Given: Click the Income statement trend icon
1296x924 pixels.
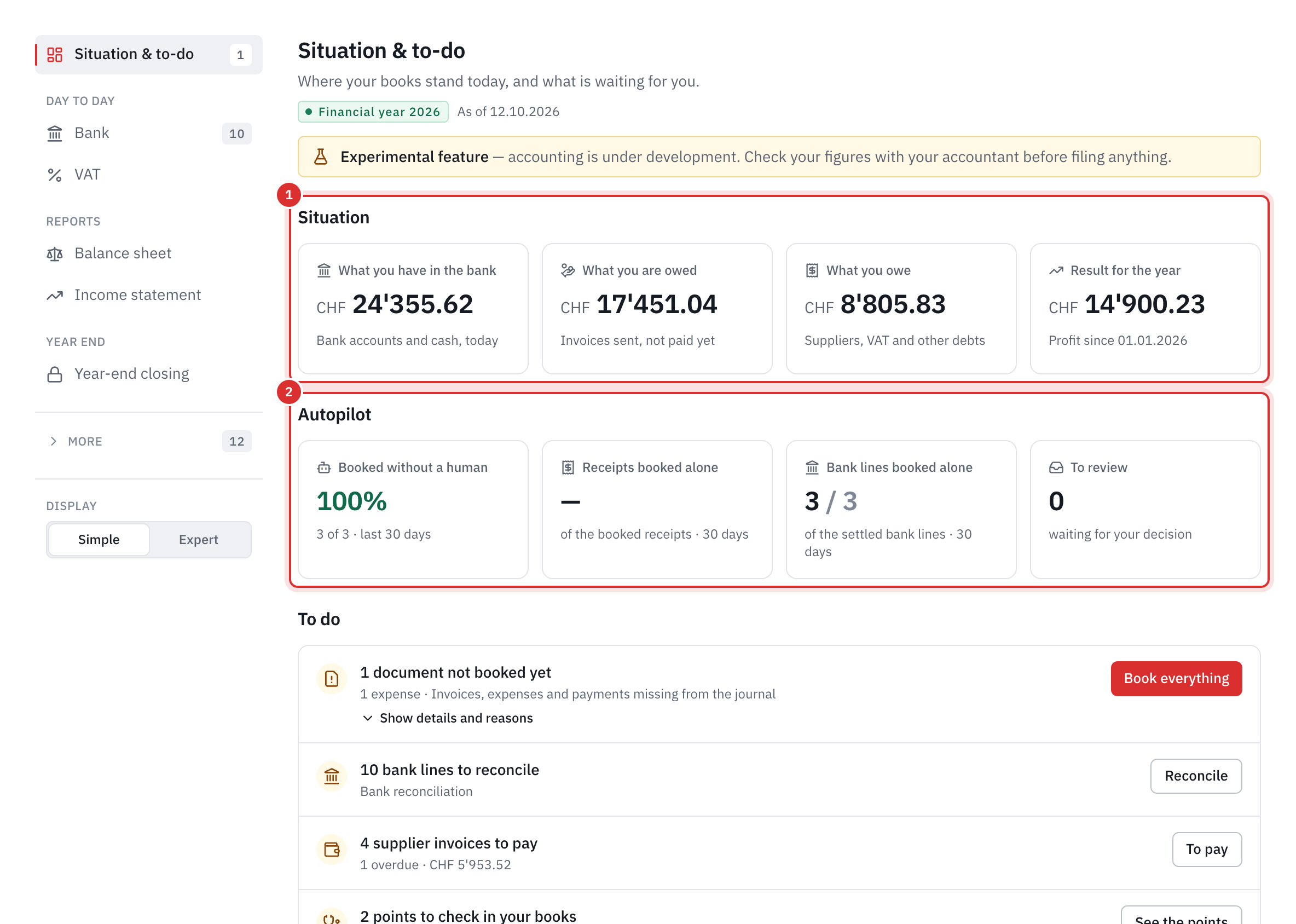Looking at the screenshot, I should (55, 295).
